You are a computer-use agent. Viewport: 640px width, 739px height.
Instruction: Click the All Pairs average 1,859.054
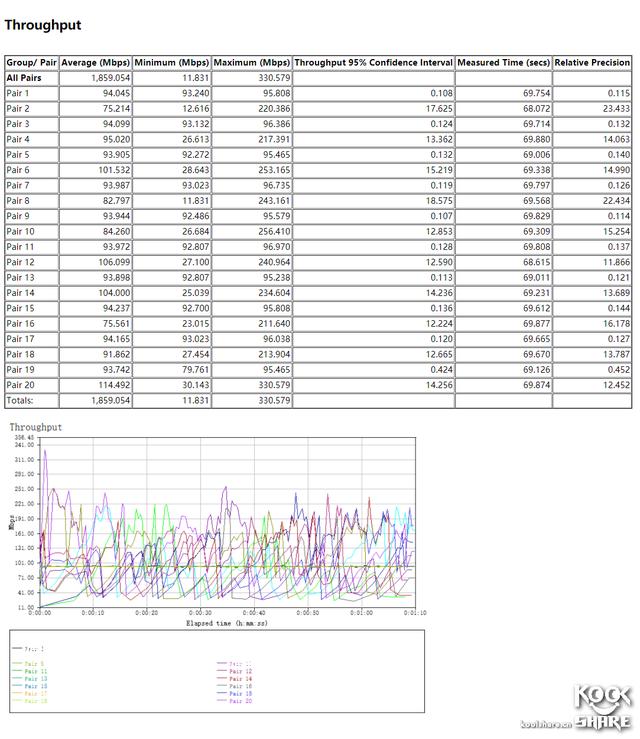click(111, 78)
